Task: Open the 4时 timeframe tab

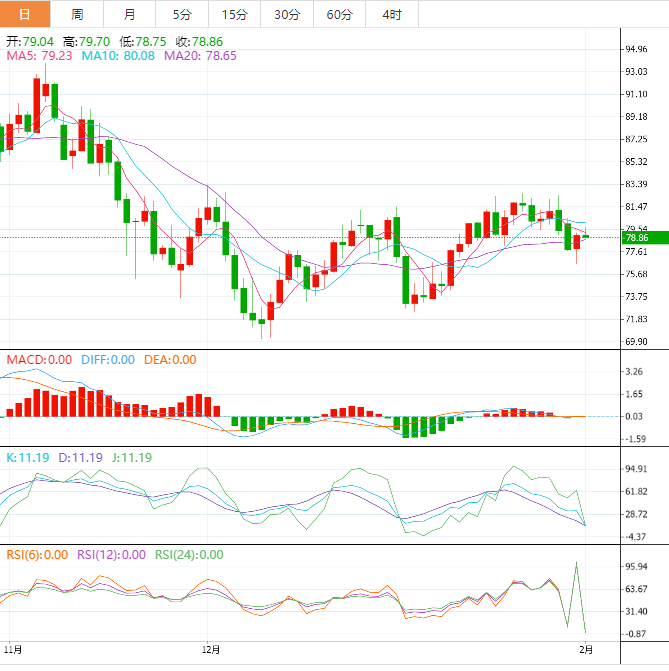Action: coord(392,14)
